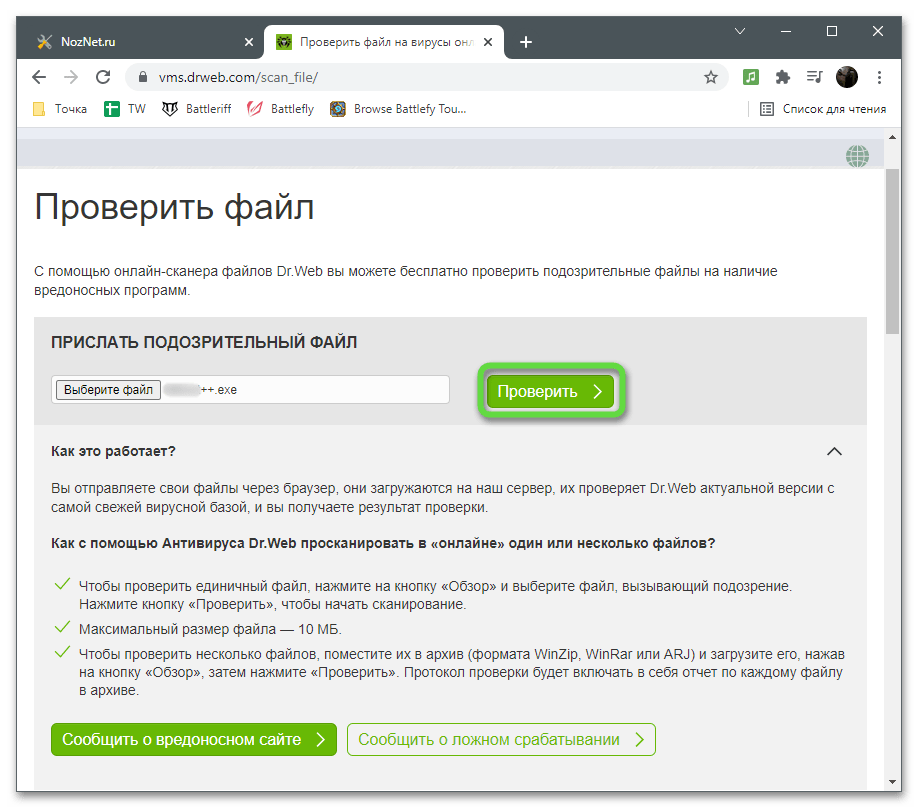
Task: View site security lock info
Action: pyautogui.click(x=143, y=77)
